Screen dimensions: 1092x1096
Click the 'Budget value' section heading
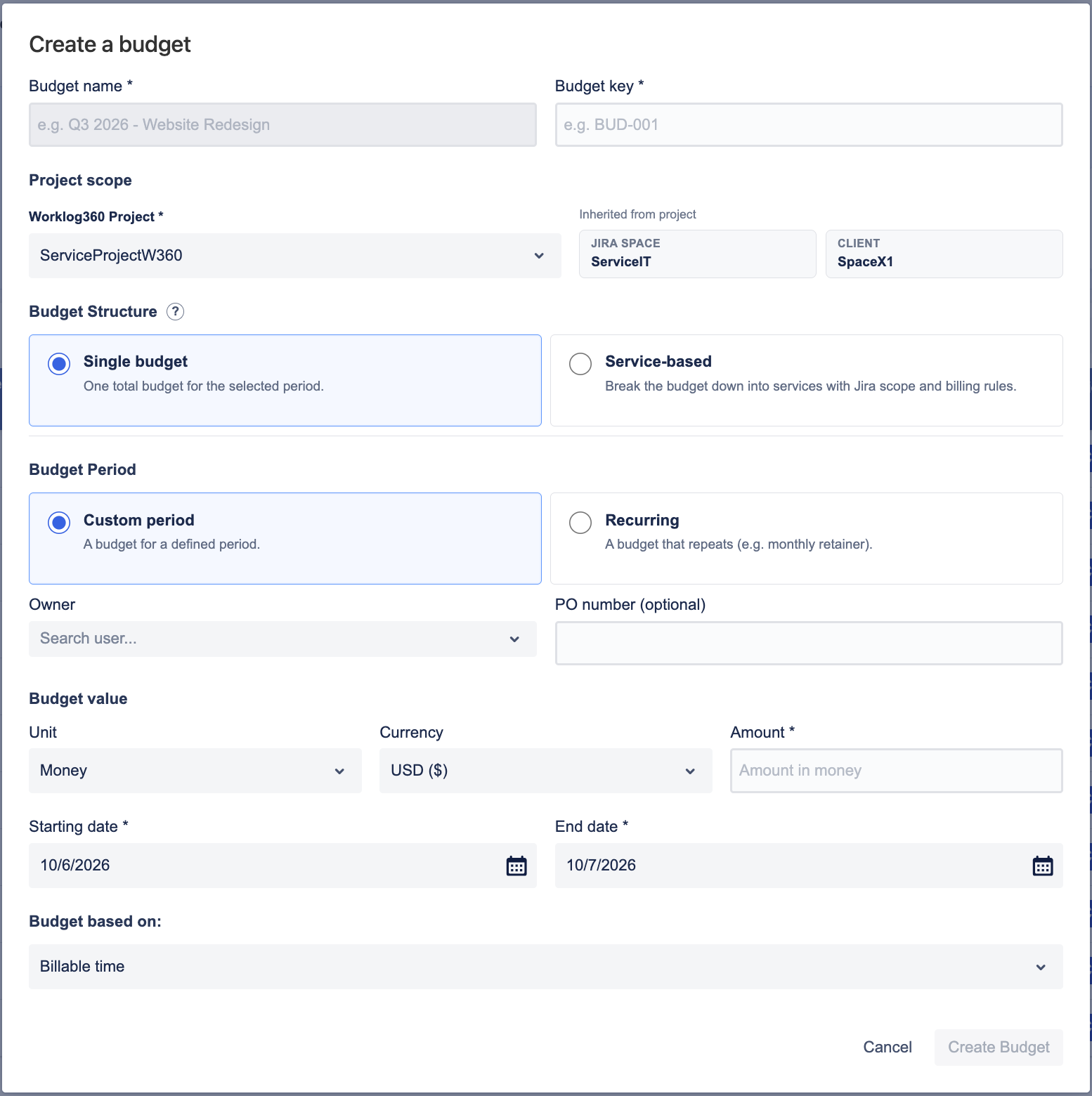79,699
